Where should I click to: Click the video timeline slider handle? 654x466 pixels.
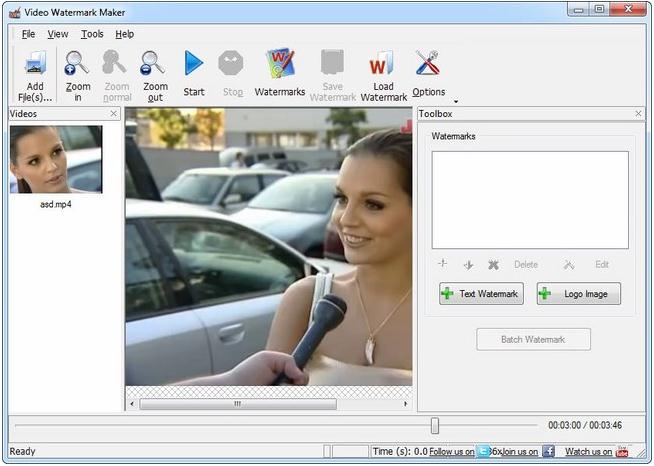point(435,426)
